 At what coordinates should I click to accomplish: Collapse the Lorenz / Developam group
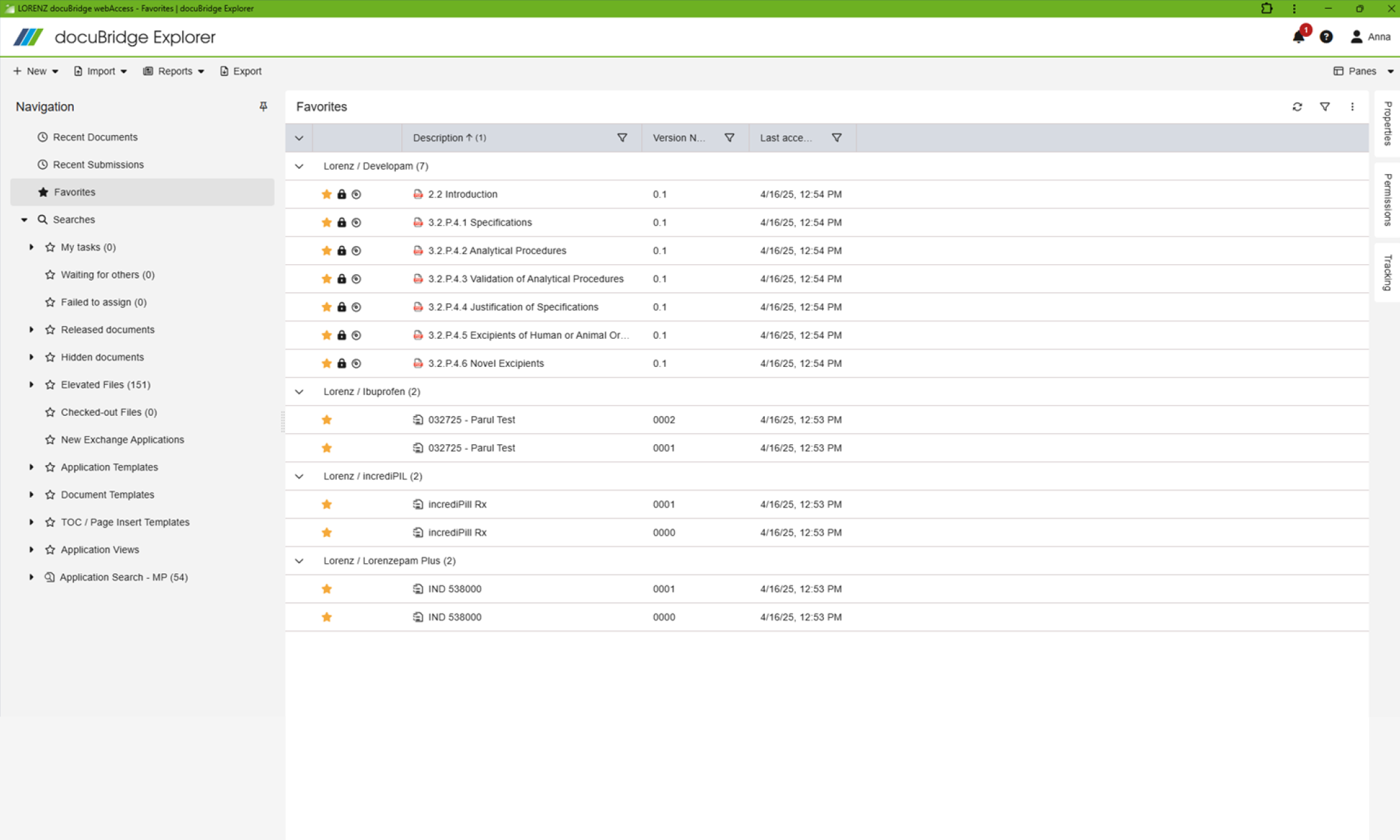pos(298,166)
